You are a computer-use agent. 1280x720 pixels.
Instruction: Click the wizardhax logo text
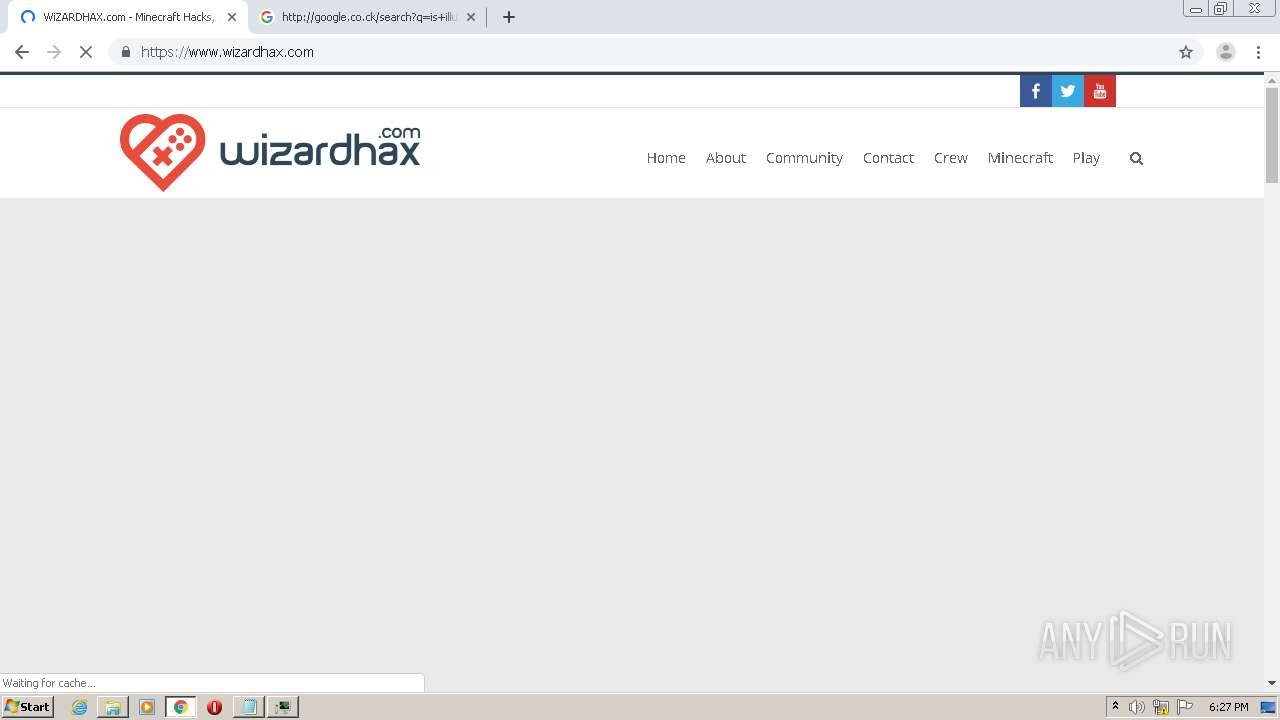click(x=320, y=148)
